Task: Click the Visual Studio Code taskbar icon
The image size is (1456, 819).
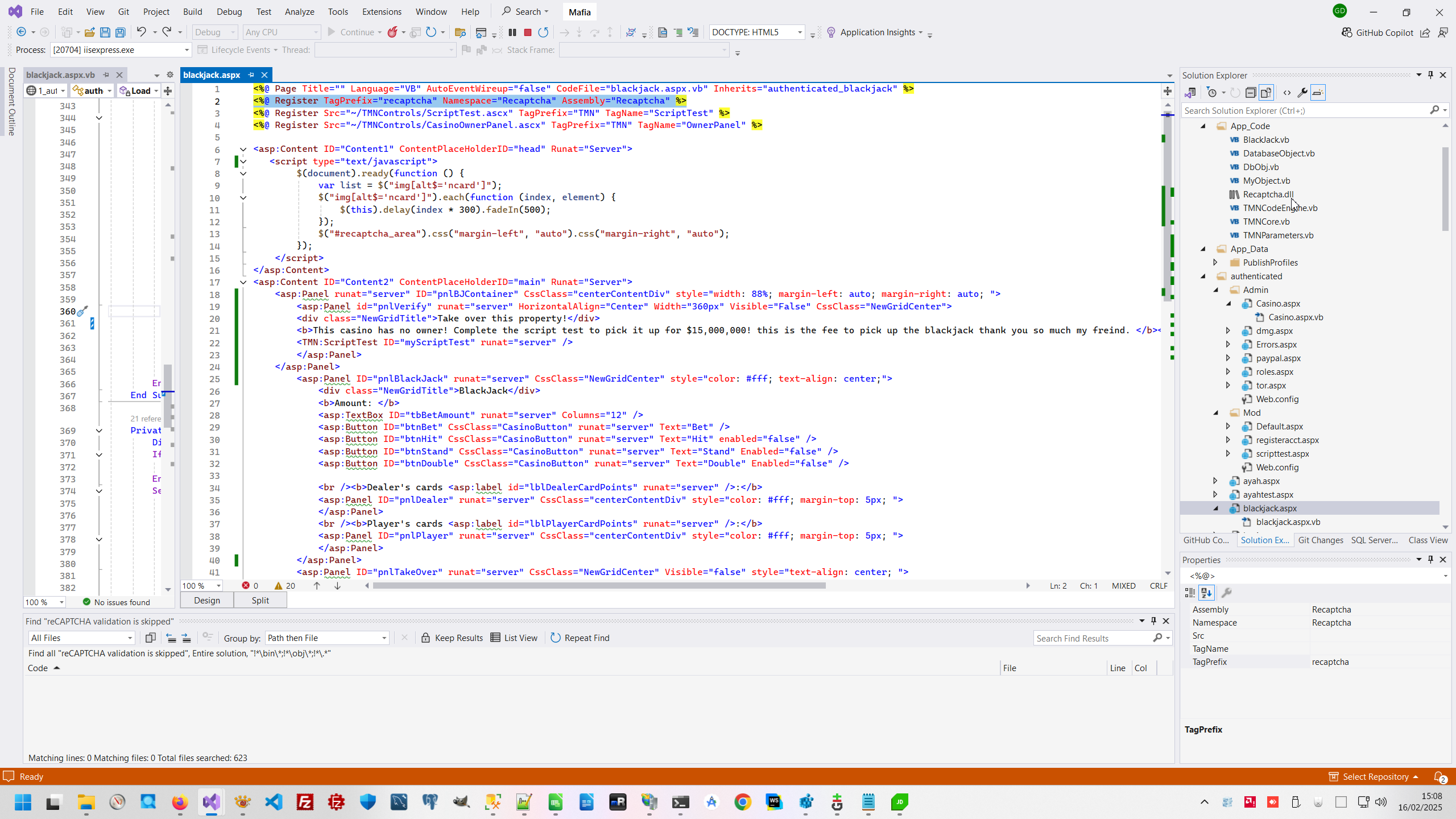Action: [x=274, y=802]
